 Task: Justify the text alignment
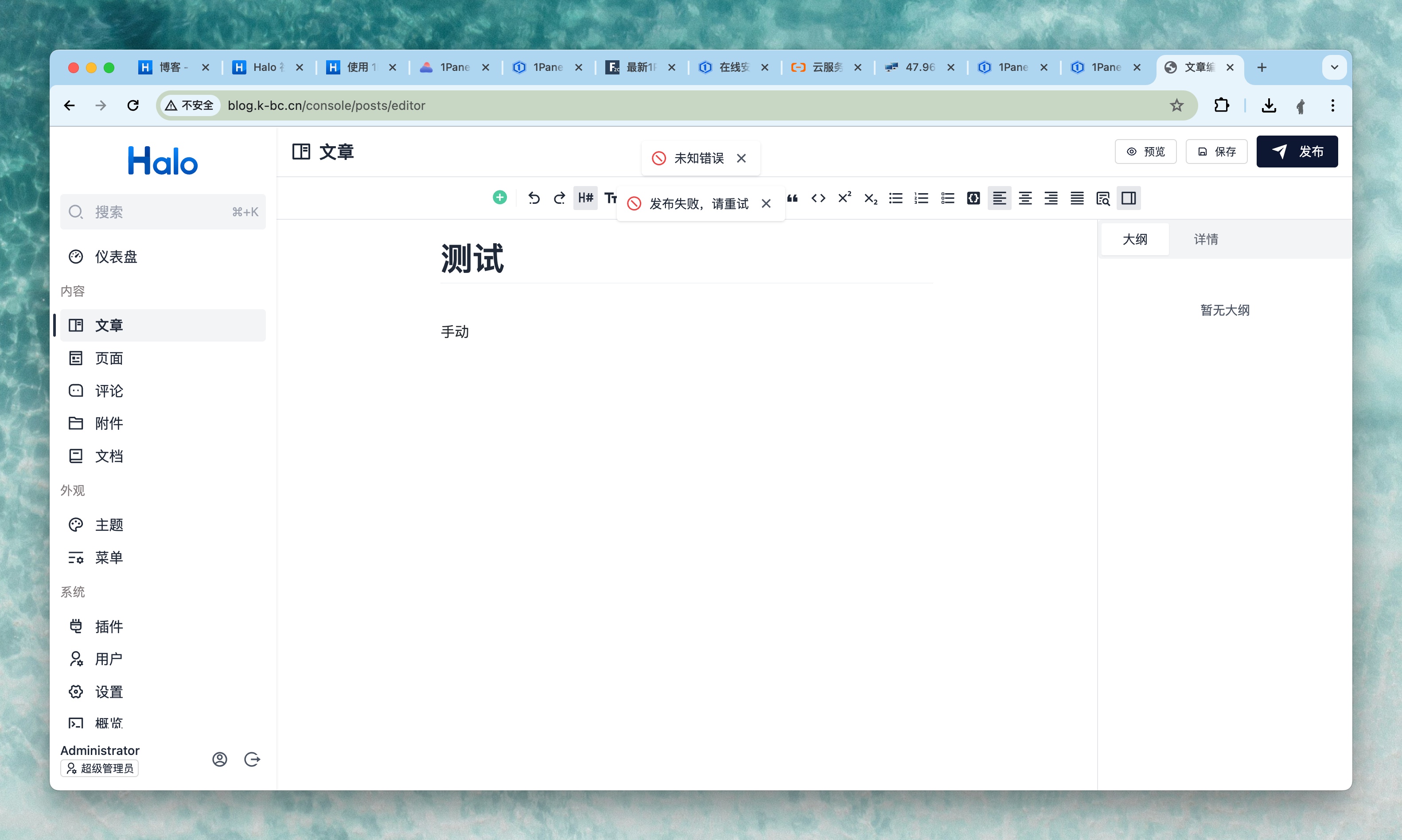click(x=1077, y=198)
